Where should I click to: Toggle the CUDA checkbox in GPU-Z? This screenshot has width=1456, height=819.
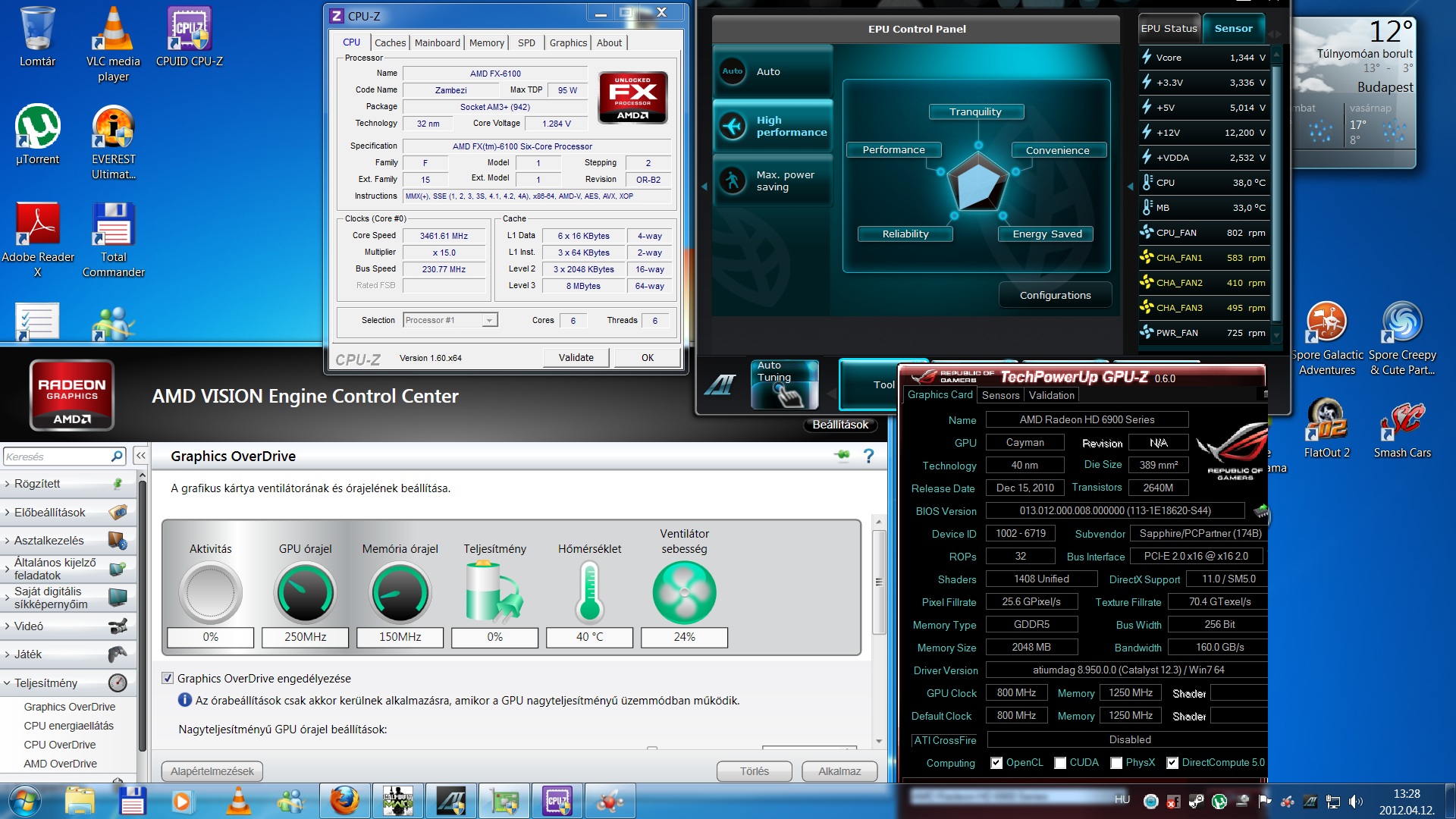[1060, 763]
